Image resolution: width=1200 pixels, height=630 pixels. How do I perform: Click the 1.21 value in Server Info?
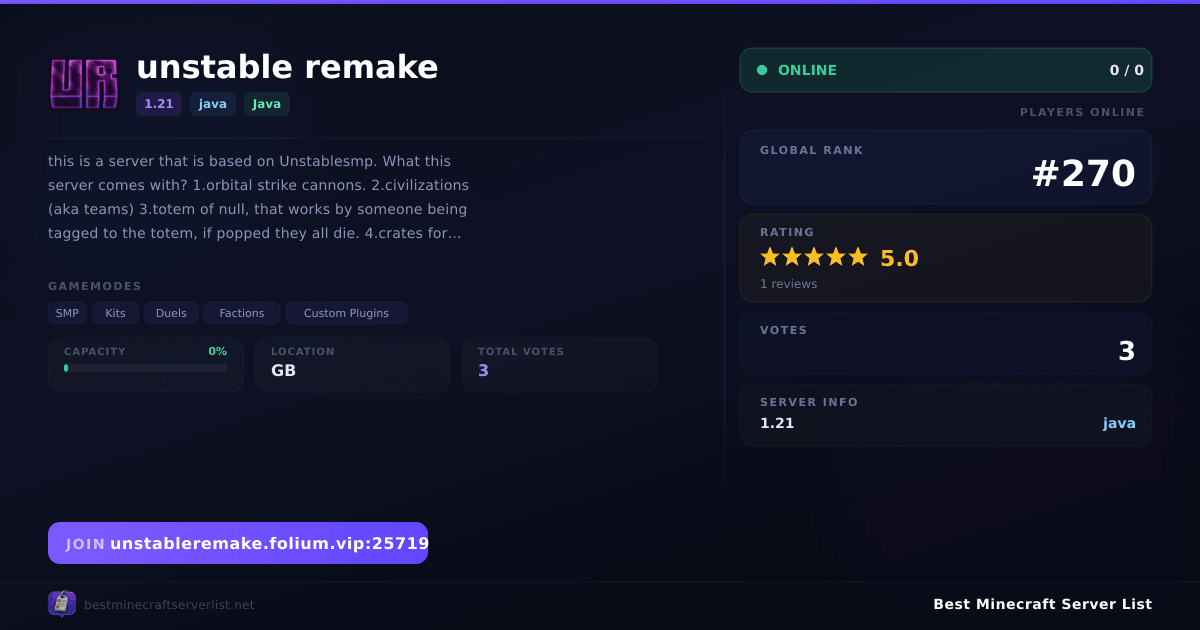(777, 423)
